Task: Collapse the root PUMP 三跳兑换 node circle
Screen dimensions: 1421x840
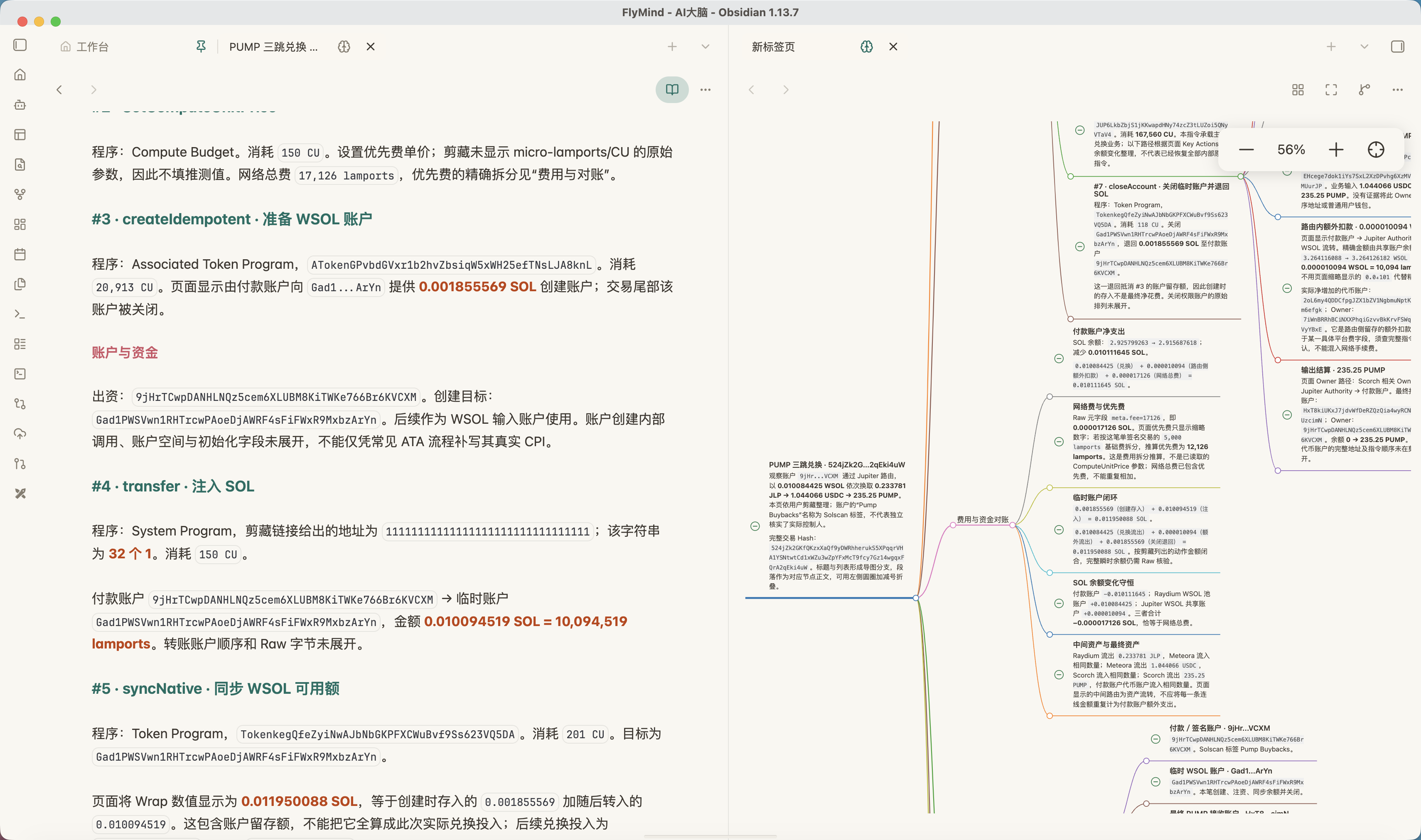Action: (755, 526)
